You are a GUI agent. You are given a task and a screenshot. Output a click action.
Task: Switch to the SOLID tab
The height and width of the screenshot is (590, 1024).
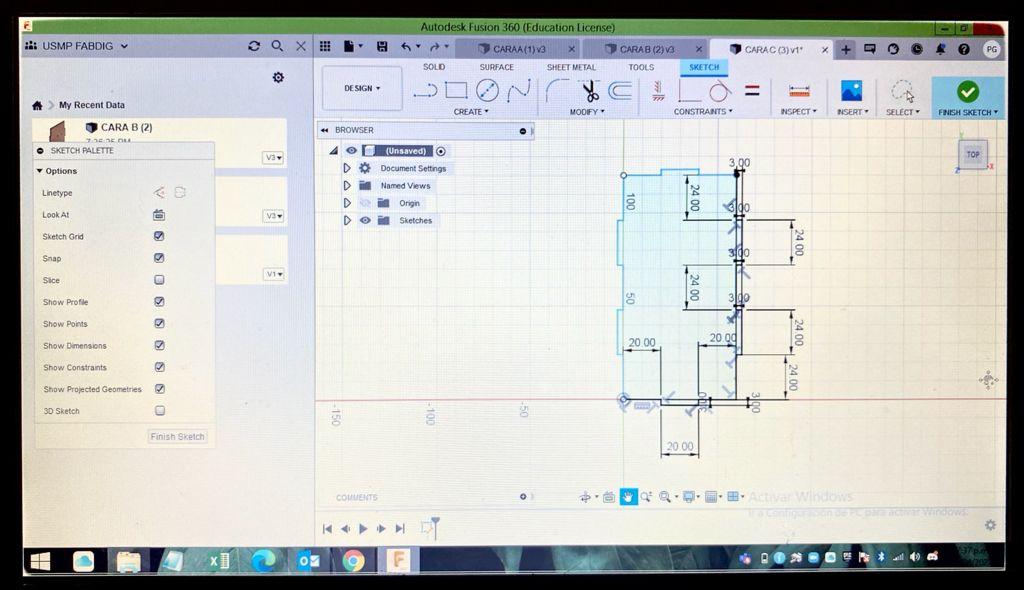434,67
